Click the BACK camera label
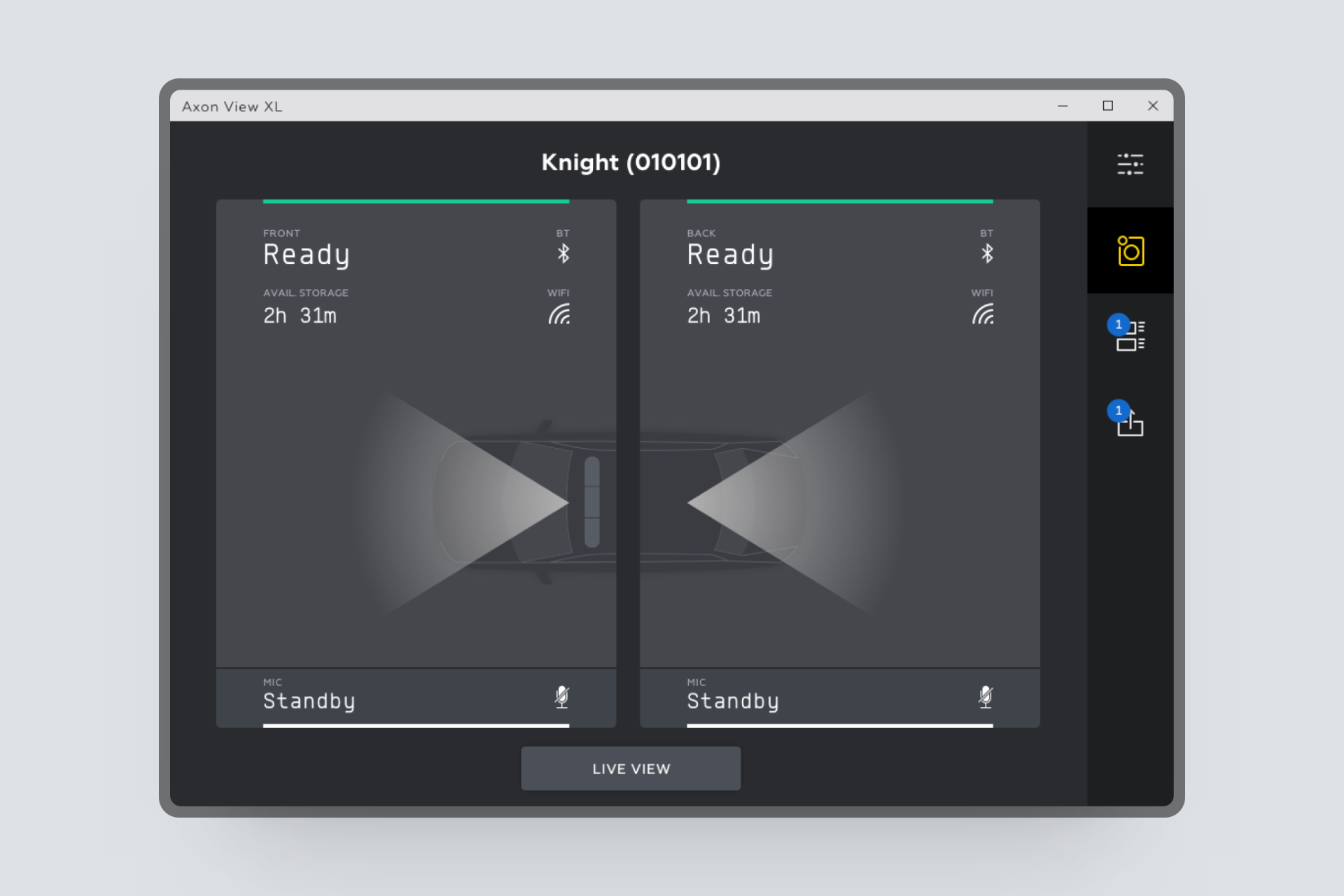 [701, 233]
